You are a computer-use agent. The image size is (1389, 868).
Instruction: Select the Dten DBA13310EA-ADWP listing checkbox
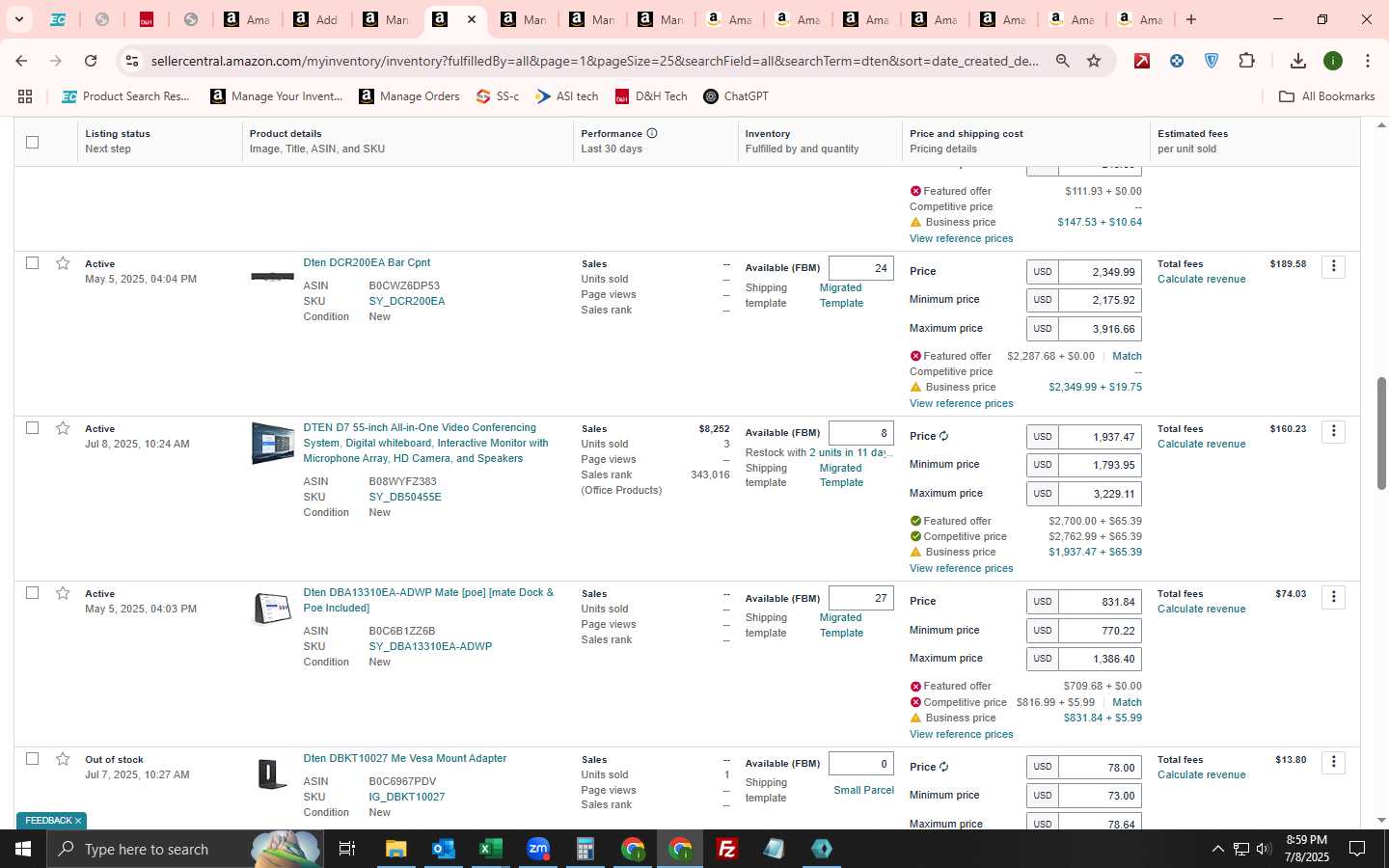pos(32,592)
